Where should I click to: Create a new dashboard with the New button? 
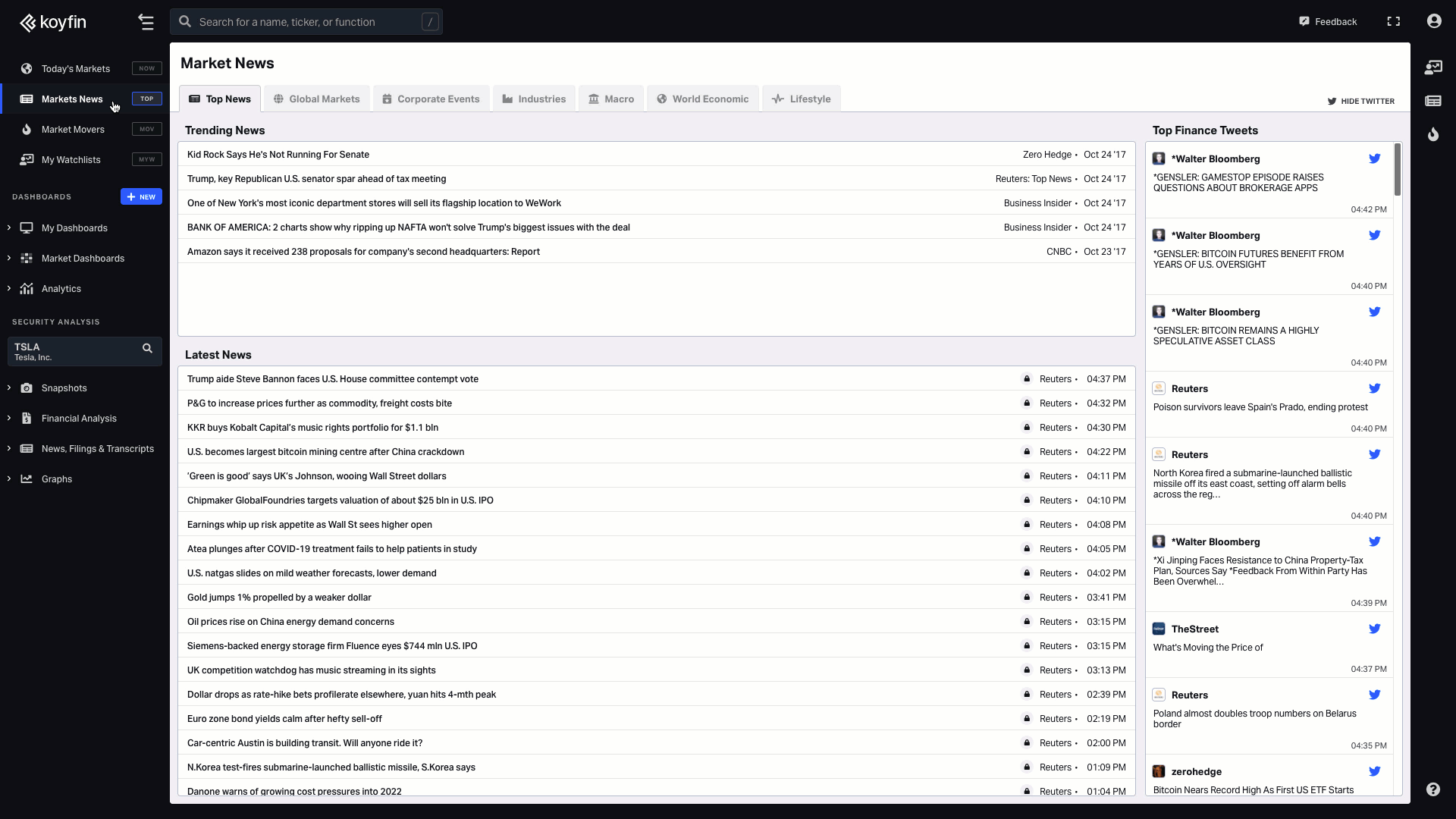pos(141,197)
